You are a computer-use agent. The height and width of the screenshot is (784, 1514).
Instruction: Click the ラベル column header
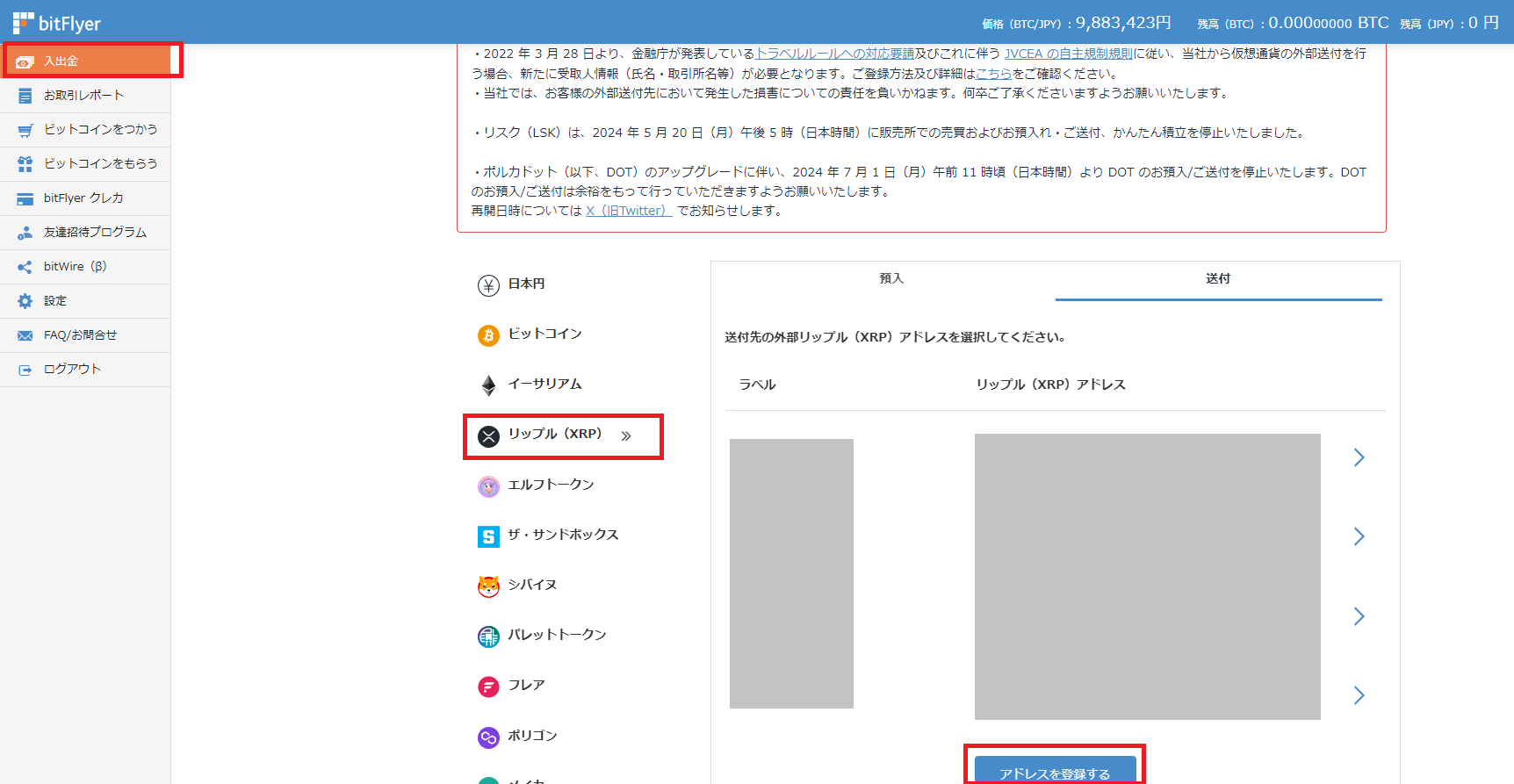[757, 385]
